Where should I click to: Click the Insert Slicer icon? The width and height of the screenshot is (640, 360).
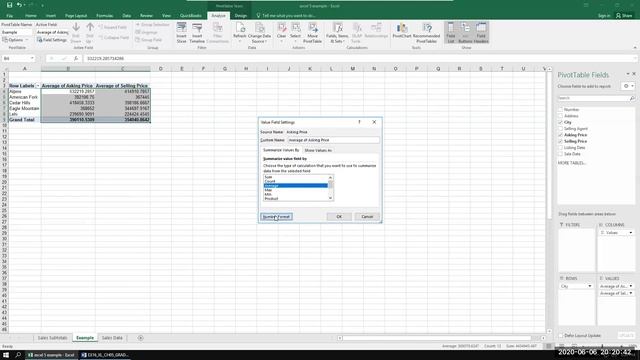coord(182,28)
